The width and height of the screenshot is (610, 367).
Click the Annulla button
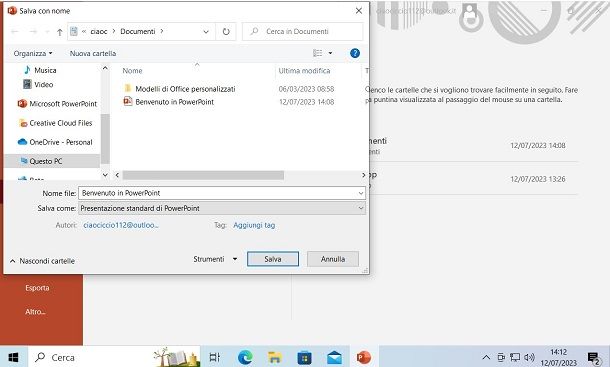[x=333, y=259]
